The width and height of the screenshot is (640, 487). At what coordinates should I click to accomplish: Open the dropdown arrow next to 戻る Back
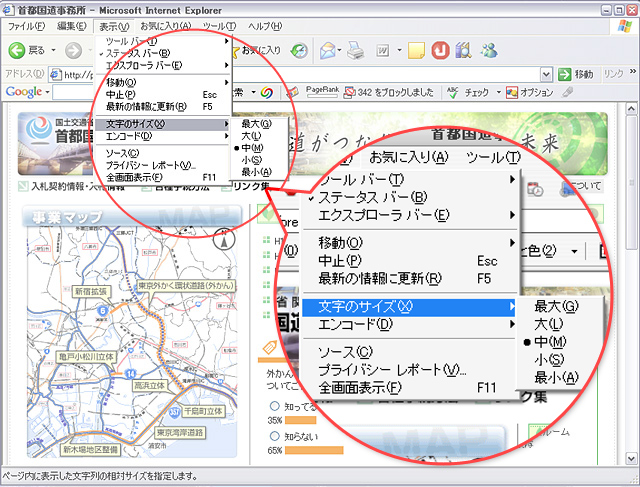tap(53, 51)
